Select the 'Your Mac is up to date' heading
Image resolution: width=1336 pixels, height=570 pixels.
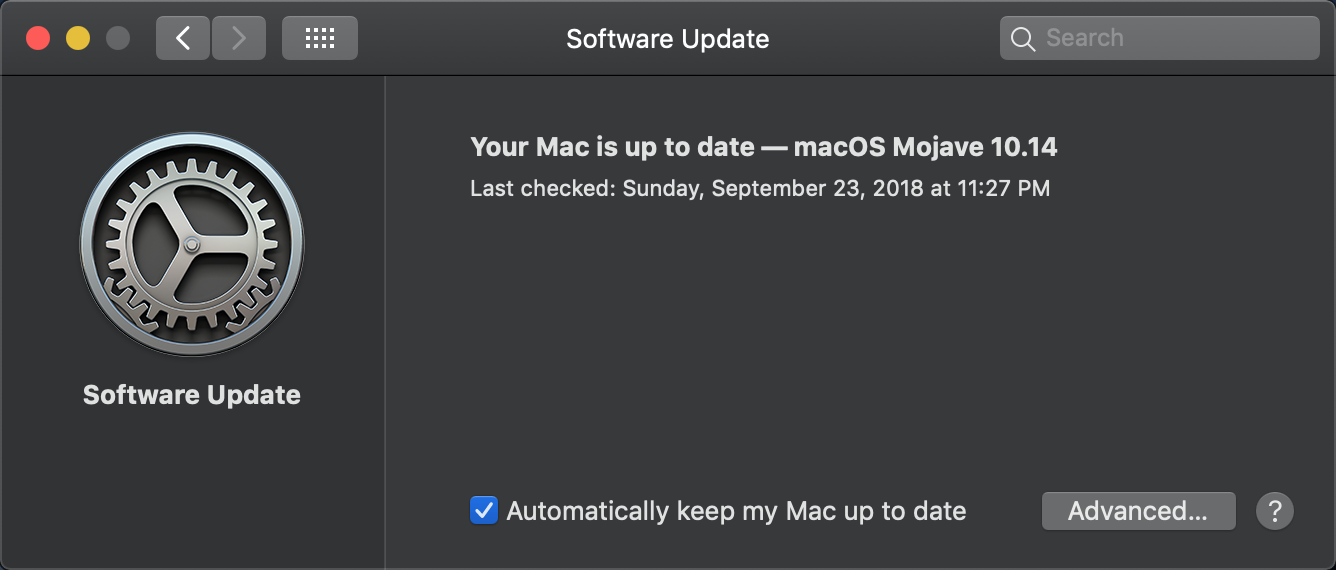click(612, 147)
